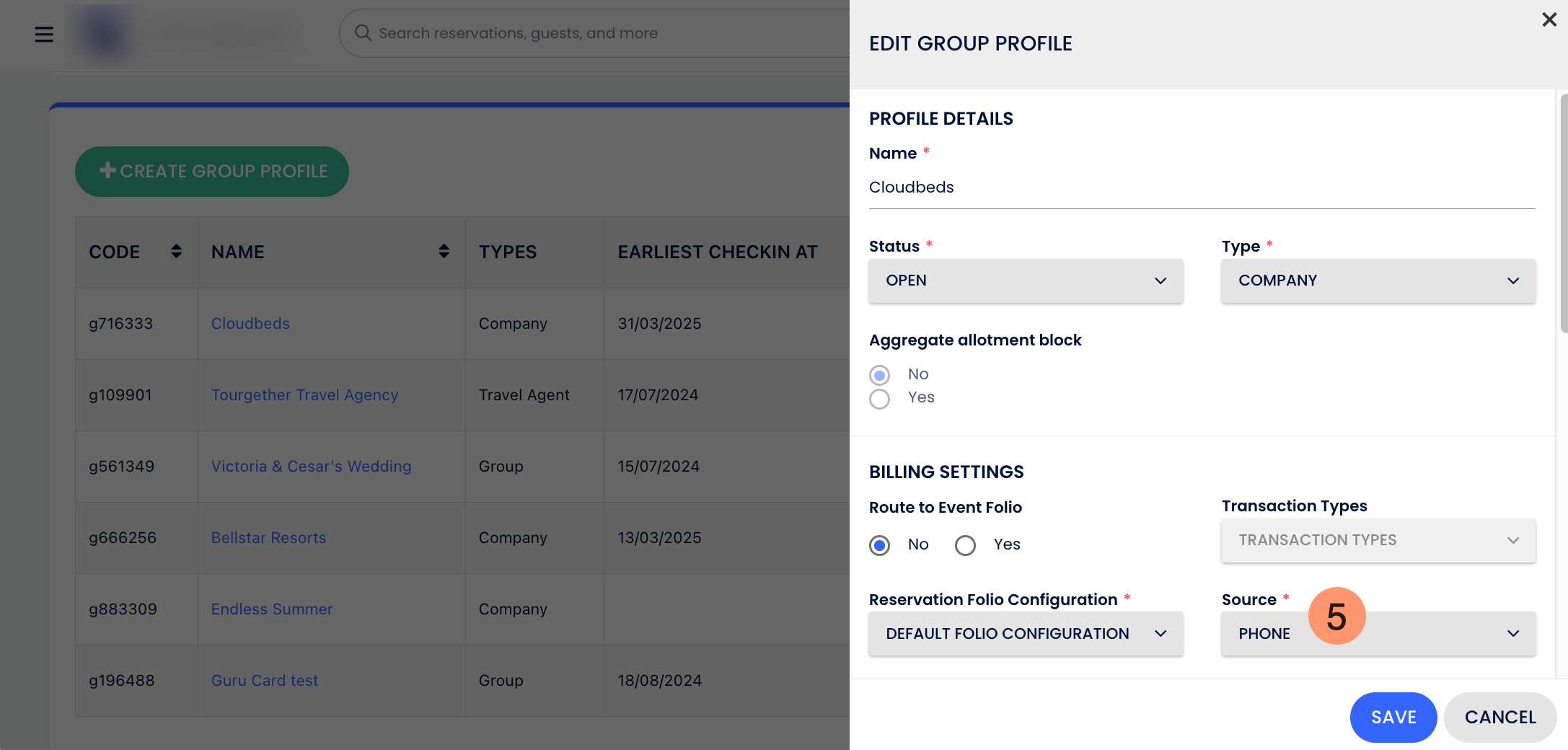Click the orange step 5 marker
1568x750 pixels.
coord(1336,616)
